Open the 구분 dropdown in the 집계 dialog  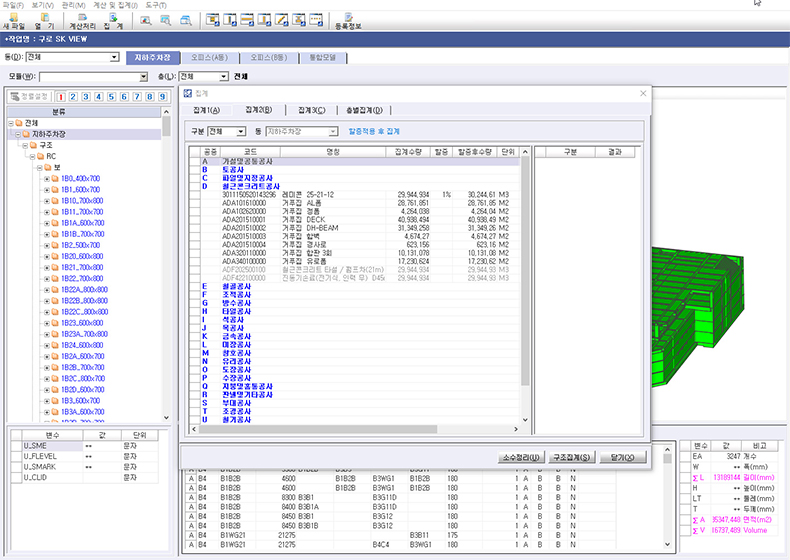241,132
